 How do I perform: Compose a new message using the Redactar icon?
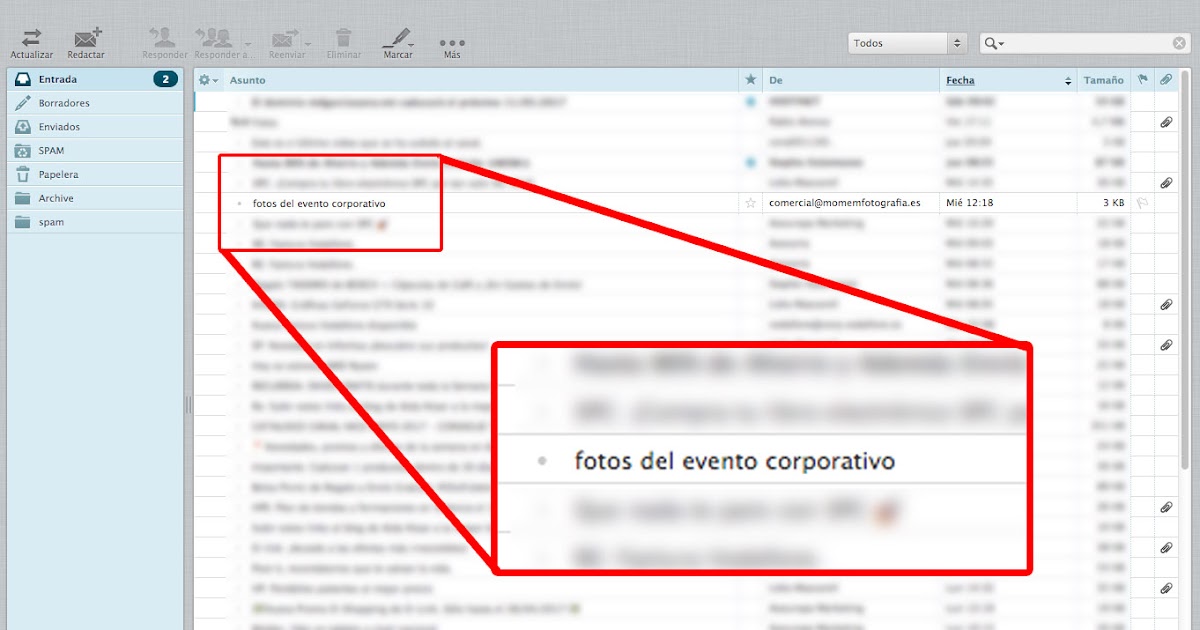[86, 38]
